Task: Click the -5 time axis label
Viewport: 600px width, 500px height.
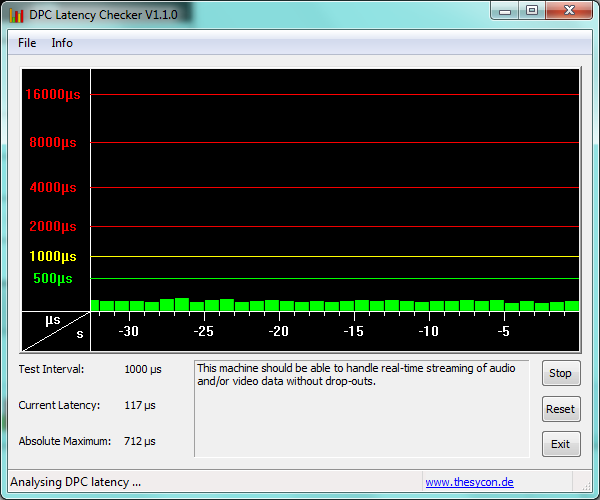Action: pyautogui.click(x=504, y=331)
